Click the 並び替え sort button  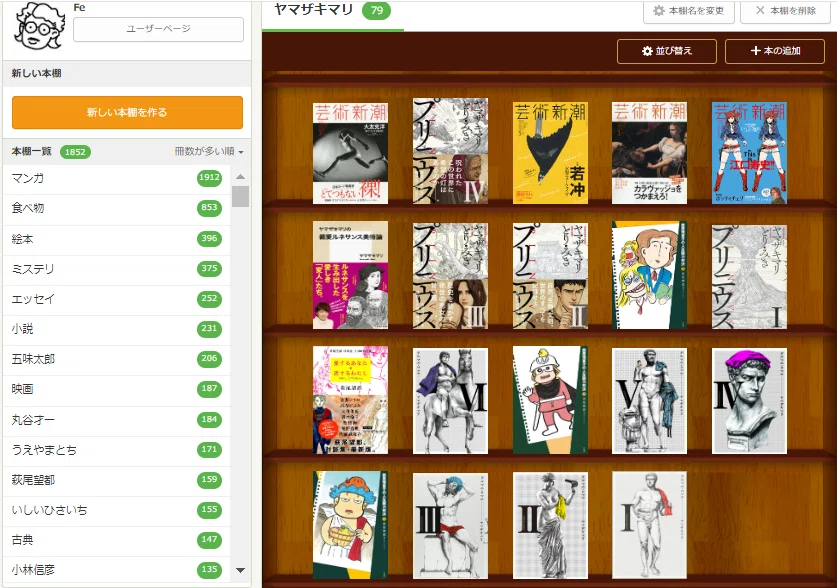click(667, 51)
